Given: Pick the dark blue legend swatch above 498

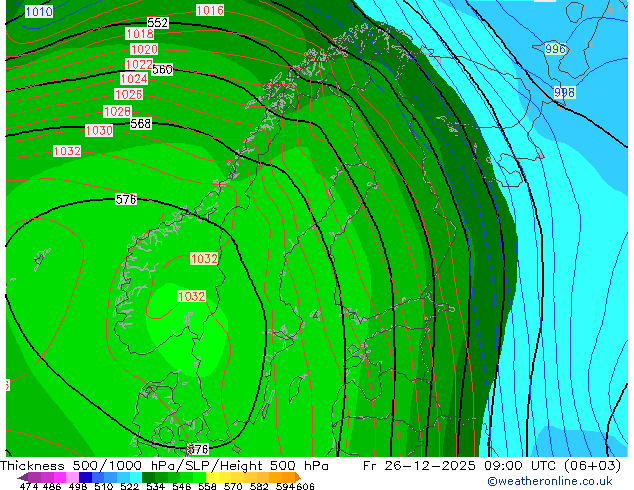Looking at the screenshot, I should [x=85, y=477].
